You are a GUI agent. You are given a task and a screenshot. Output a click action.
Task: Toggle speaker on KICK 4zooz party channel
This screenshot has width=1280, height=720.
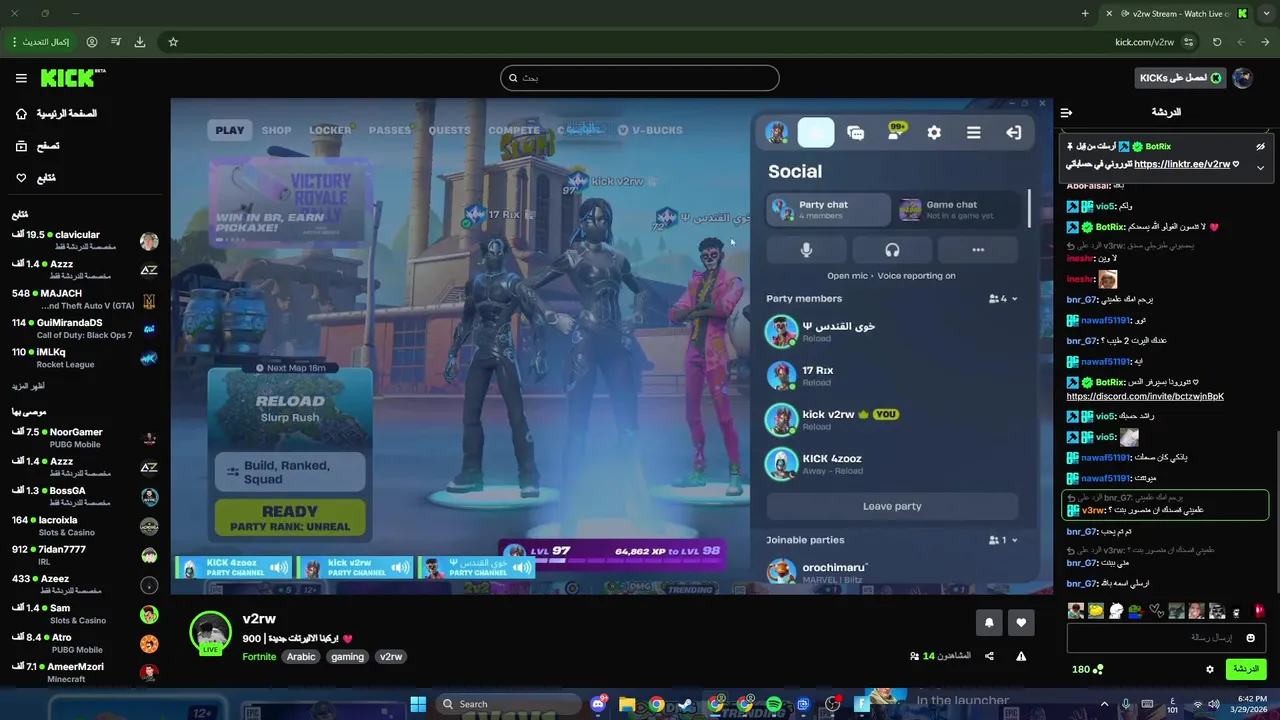278,568
